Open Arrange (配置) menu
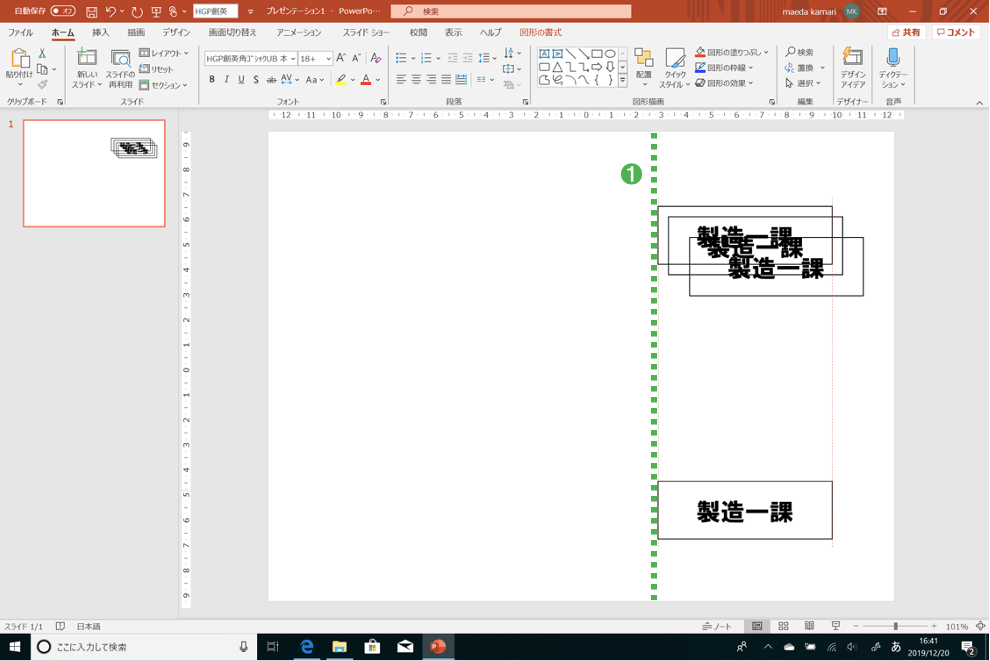 point(643,68)
